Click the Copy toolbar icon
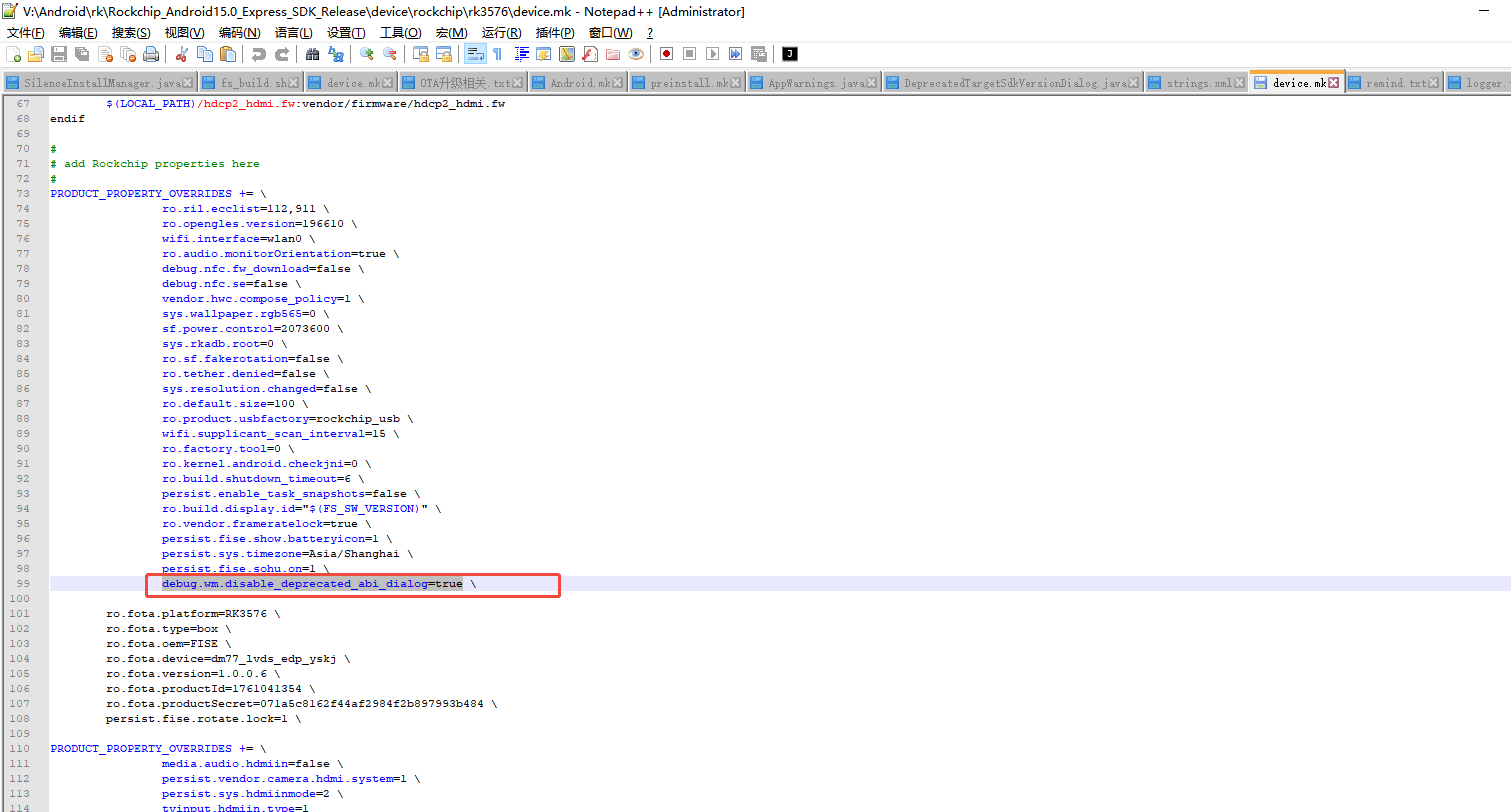 tap(205, 54)
